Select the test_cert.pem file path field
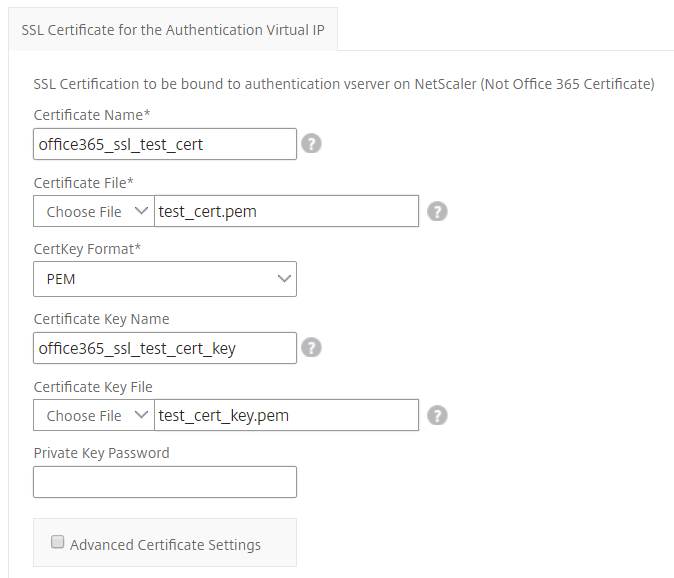 (x=286, y=211)
